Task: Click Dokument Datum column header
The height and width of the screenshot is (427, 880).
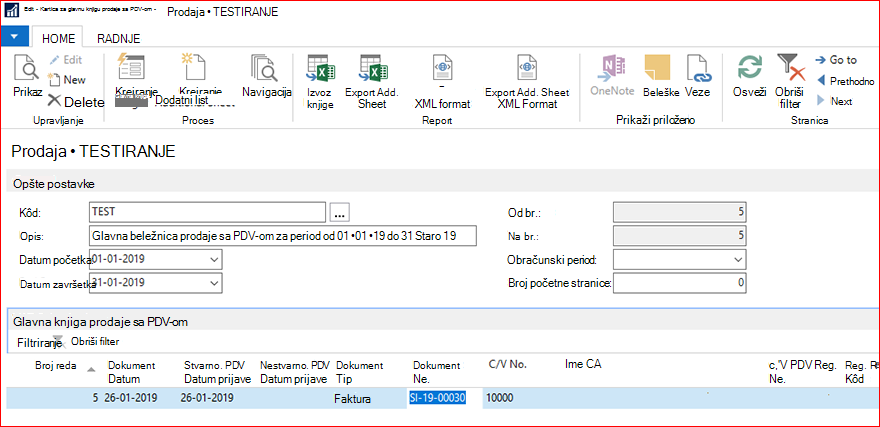Action: coord(131,372)
